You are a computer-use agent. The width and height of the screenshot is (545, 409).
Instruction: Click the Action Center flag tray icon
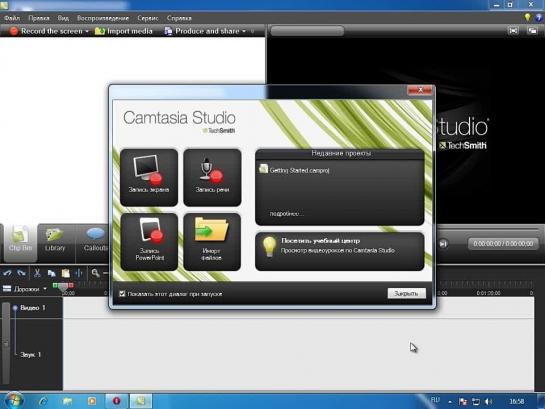click(x=463, y=402)
